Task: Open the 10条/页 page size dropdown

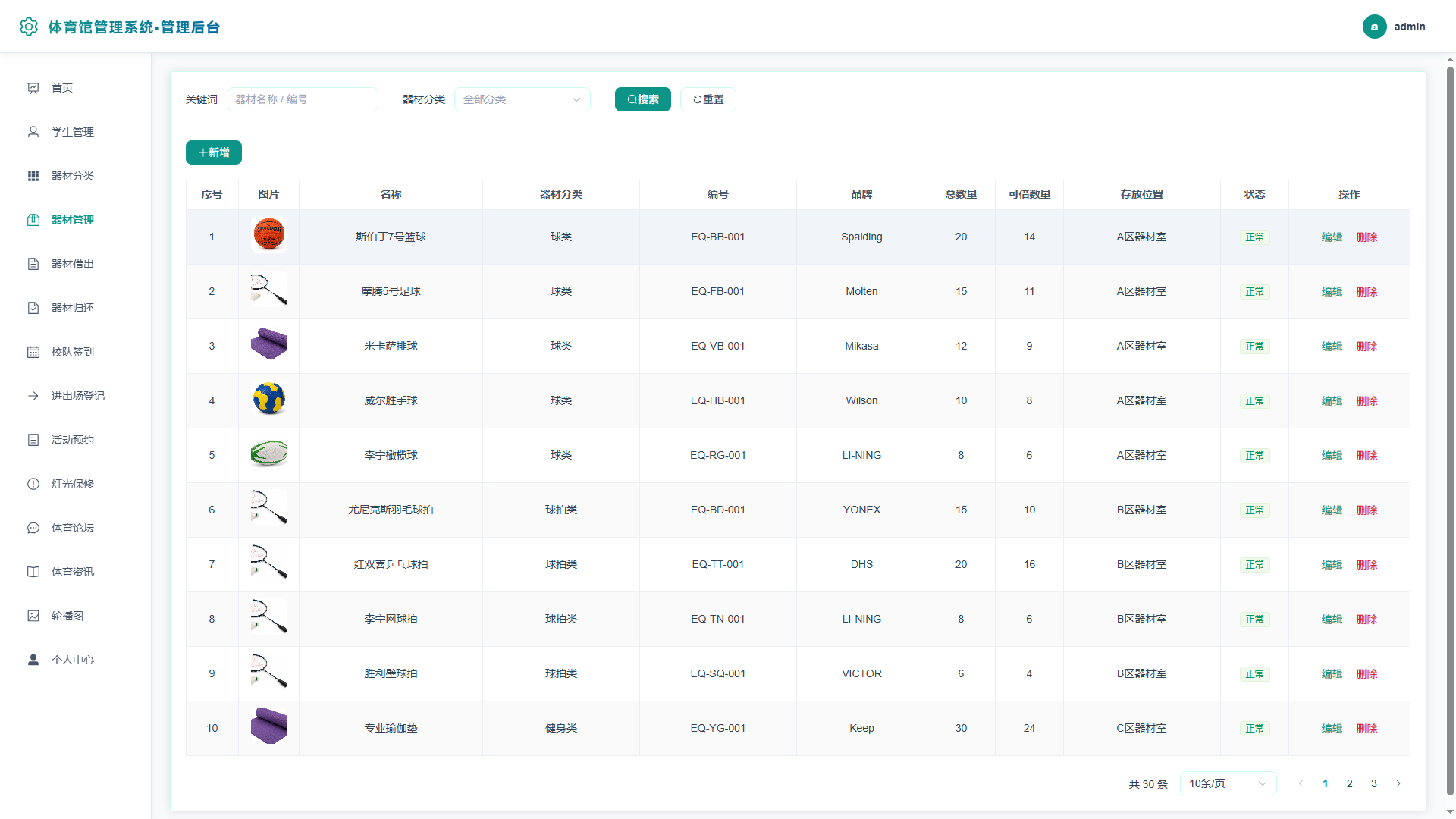Action: tap(1228, 783)
